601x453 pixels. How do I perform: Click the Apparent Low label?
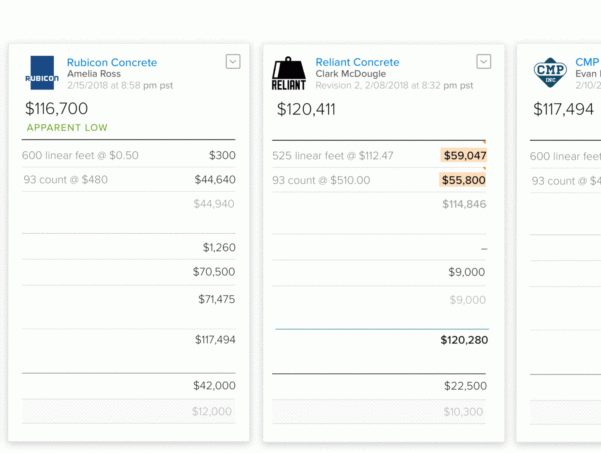67,128
